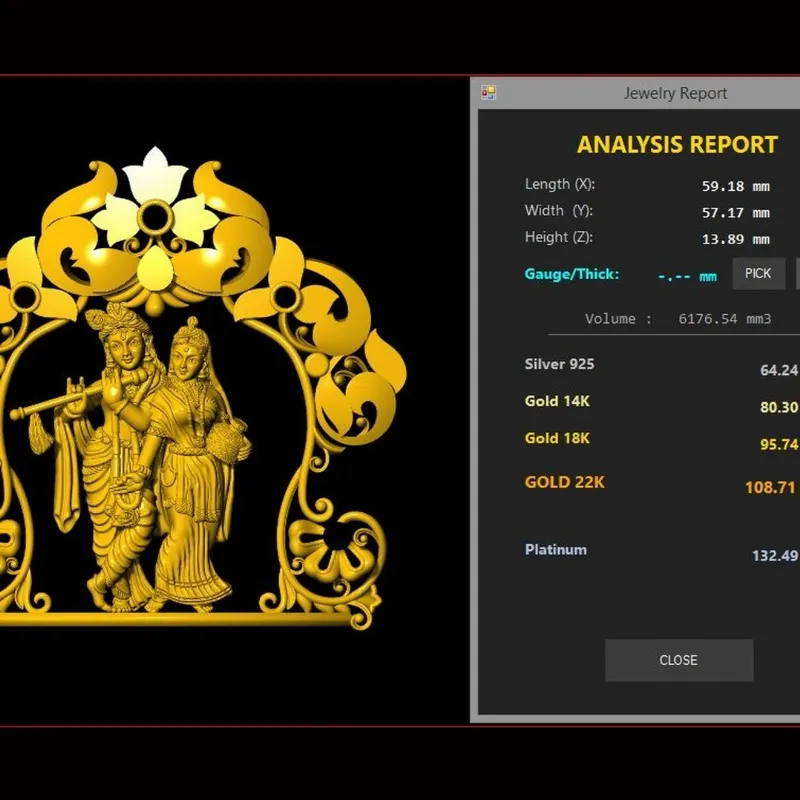The image size is (800, 800).
Task: Click the Platinum label
Action: click(x=556, y=549)
